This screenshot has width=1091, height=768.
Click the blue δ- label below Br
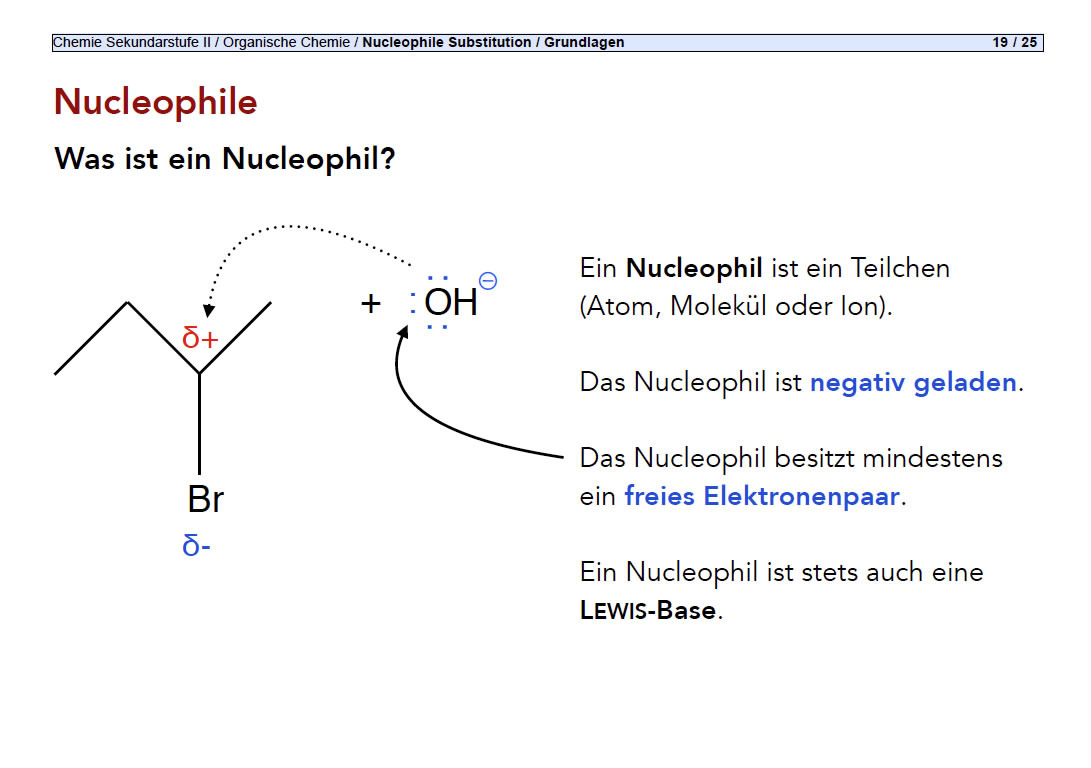(x=197, y=546)
